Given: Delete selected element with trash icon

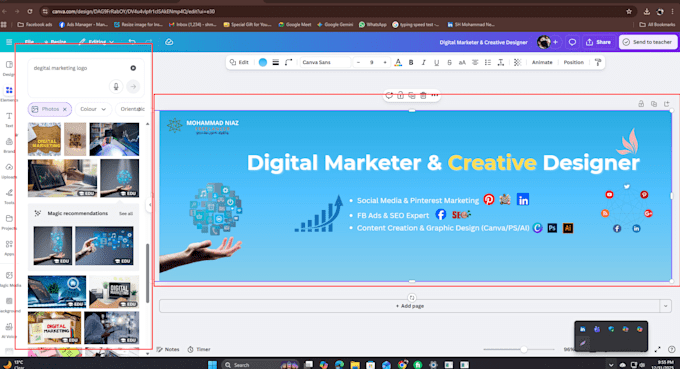Looking at the screenshot, I should coord(423,95).
